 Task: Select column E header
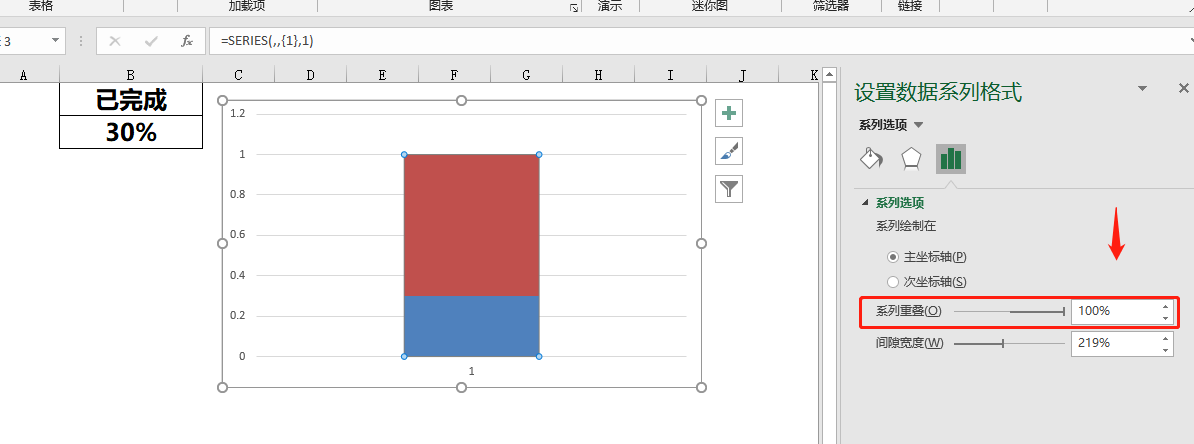click(382, 75)
